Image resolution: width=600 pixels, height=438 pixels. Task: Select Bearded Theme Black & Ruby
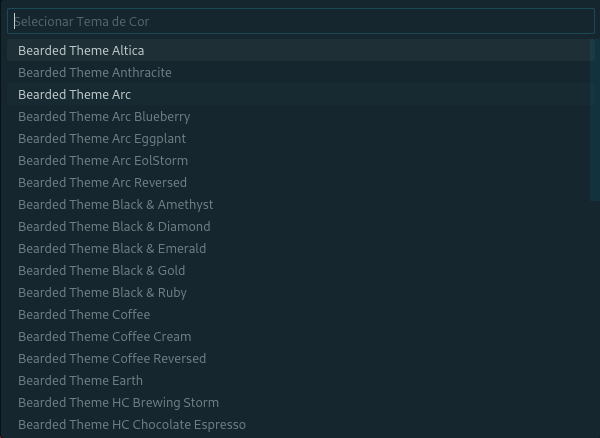(102, 292)
